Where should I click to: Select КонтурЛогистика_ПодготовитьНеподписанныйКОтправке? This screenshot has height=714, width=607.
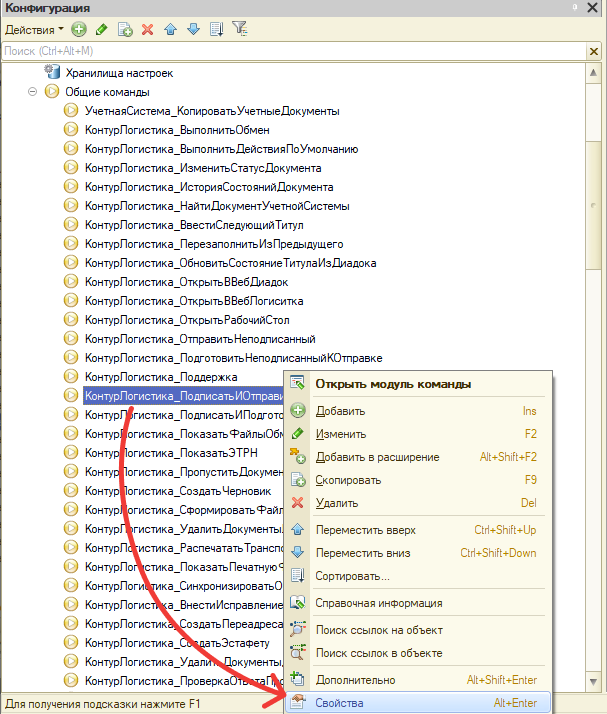click(x=234, y=358)
